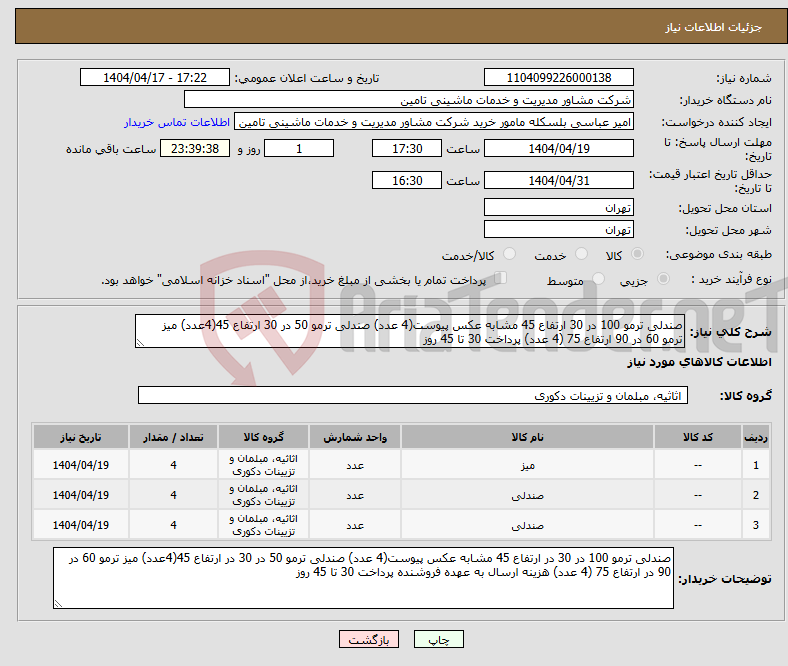Click the جزئیات اطلاعات نیاز page header
Image resolution: width=788 pixels, height=666 pixels.
tap(714, 27)
